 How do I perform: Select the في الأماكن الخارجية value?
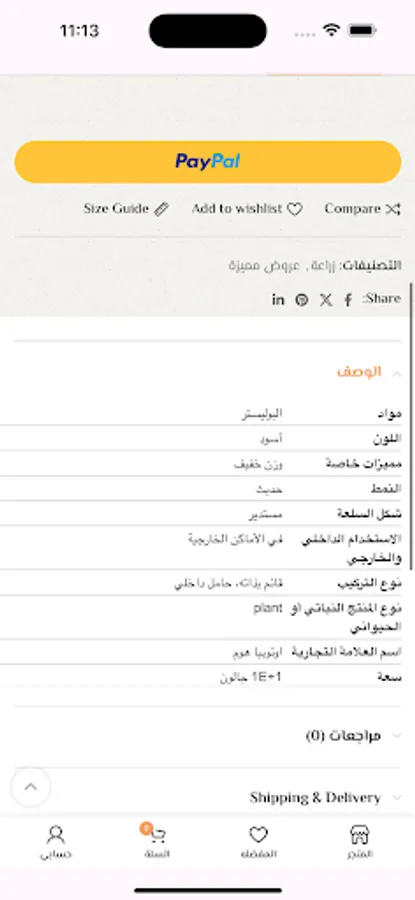point(235,539)
